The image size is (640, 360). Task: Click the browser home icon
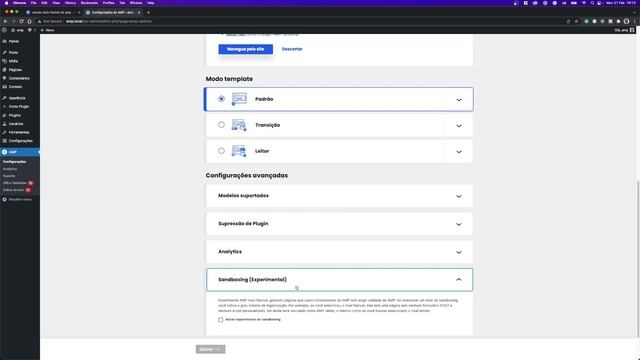click(29, 21)
